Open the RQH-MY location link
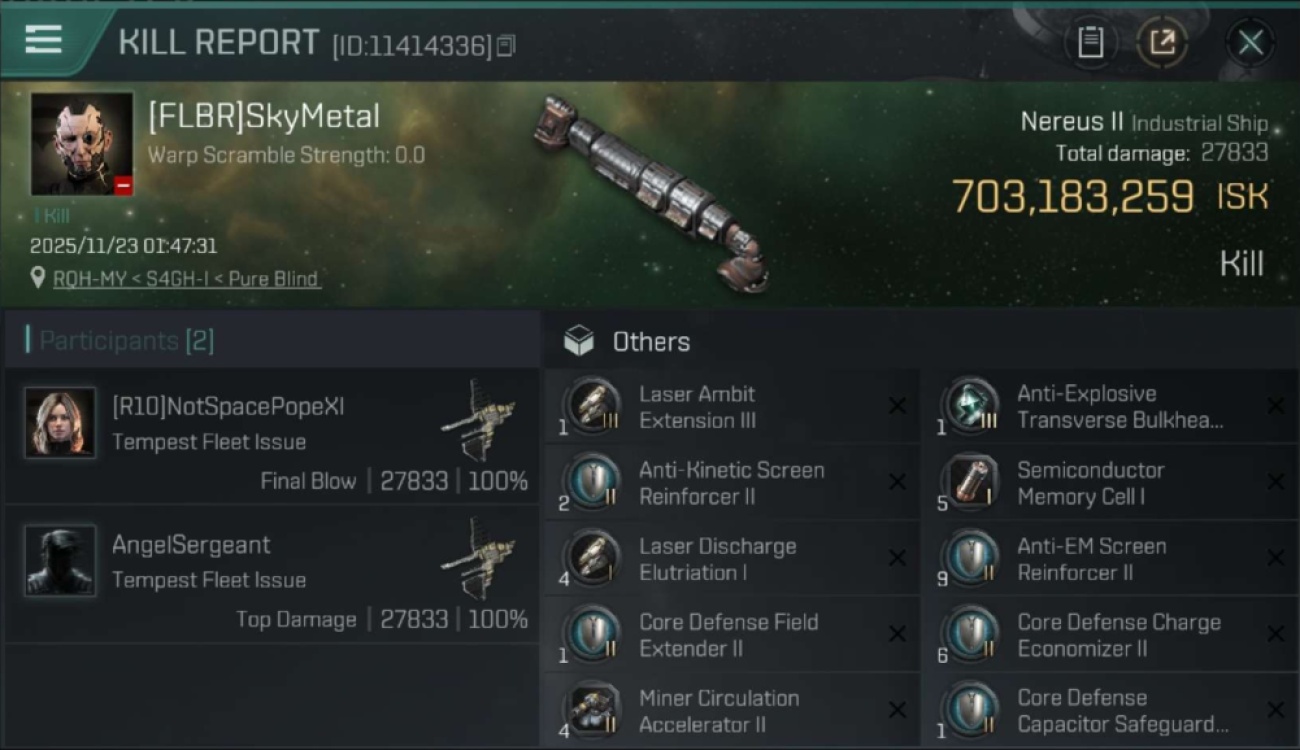 pyautogui.click(x=187, y=279)
